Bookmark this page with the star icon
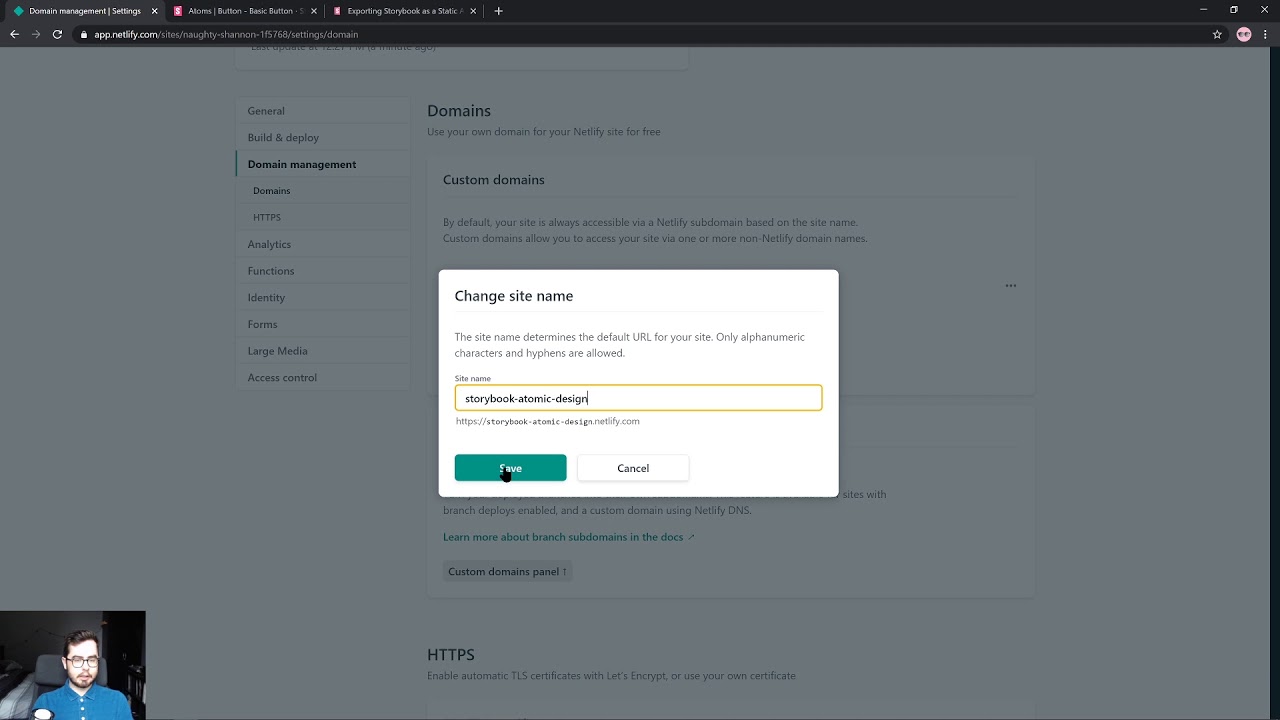 coord(1217,34)
